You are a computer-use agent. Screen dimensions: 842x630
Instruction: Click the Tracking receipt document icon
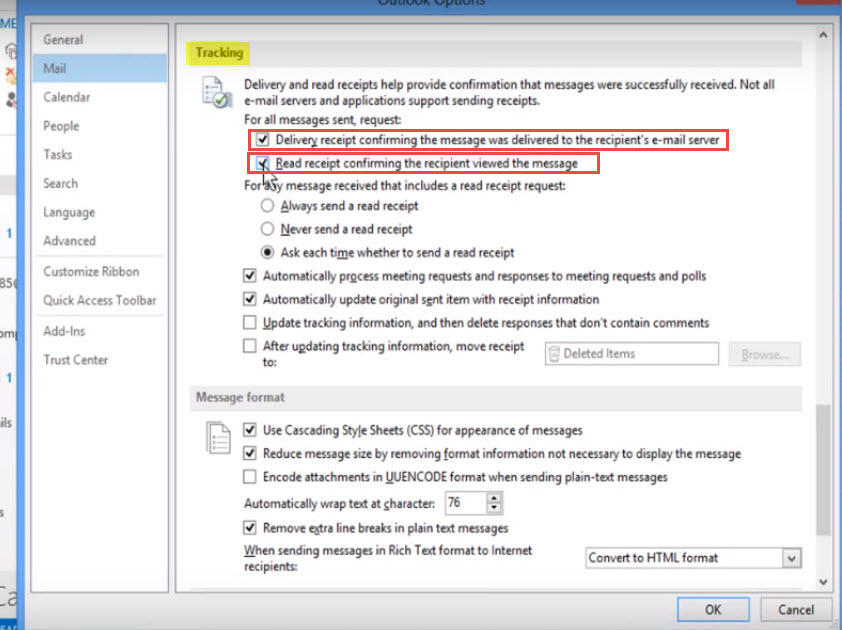click(x=217, y=92)
